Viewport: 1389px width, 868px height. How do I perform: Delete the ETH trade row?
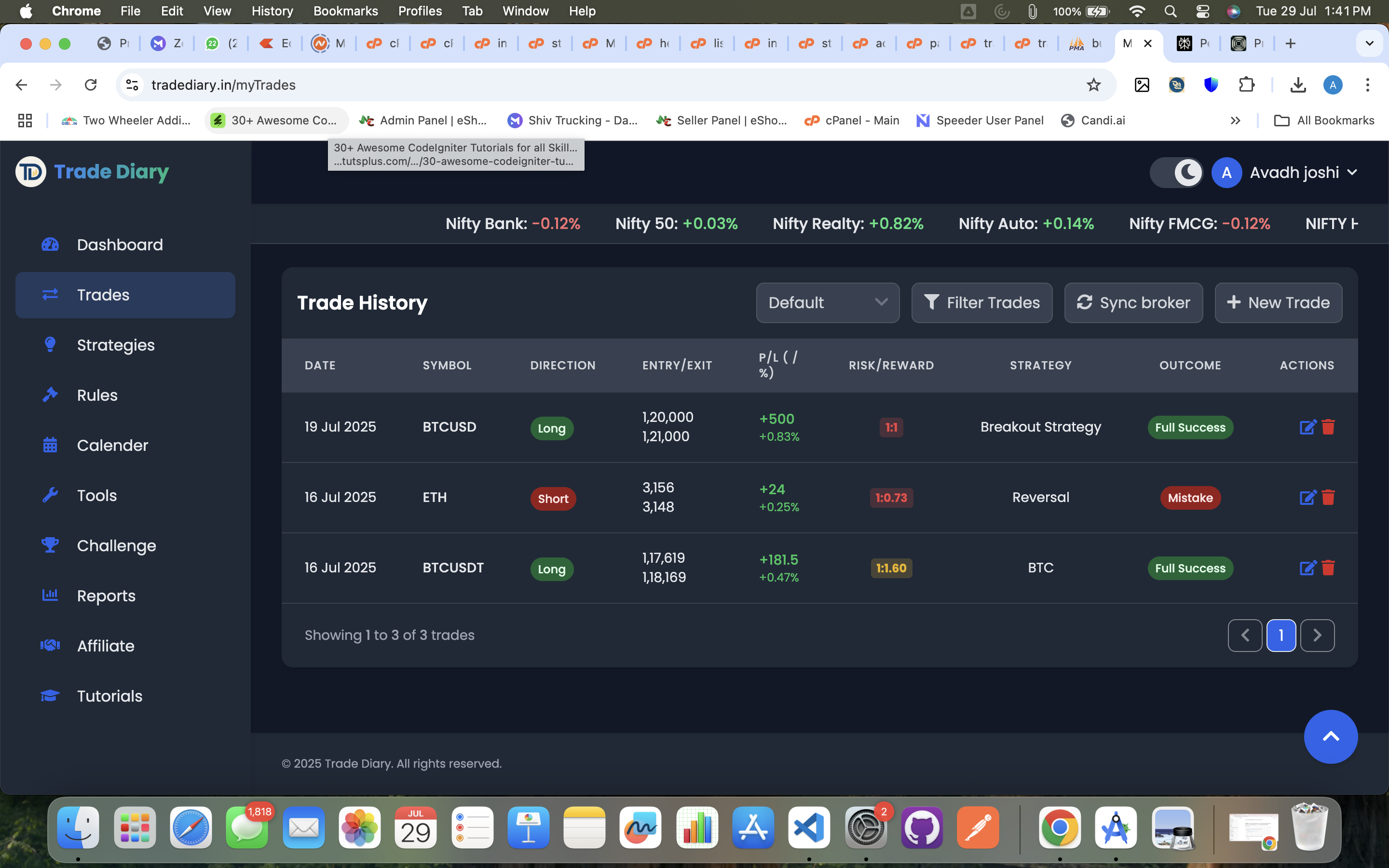[x=1328, y=497]
